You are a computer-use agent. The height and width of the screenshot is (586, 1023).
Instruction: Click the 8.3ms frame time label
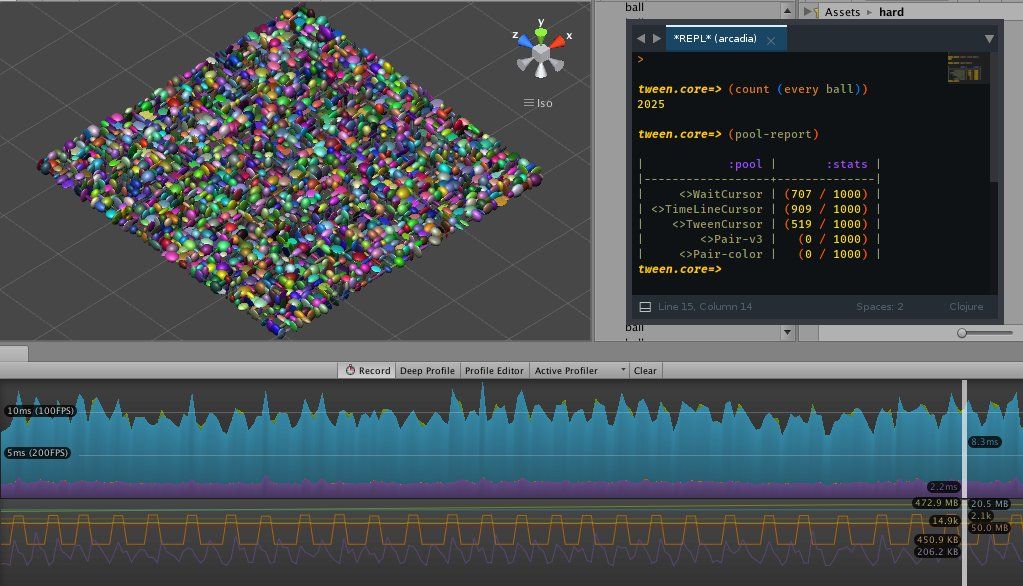[985, 442]
